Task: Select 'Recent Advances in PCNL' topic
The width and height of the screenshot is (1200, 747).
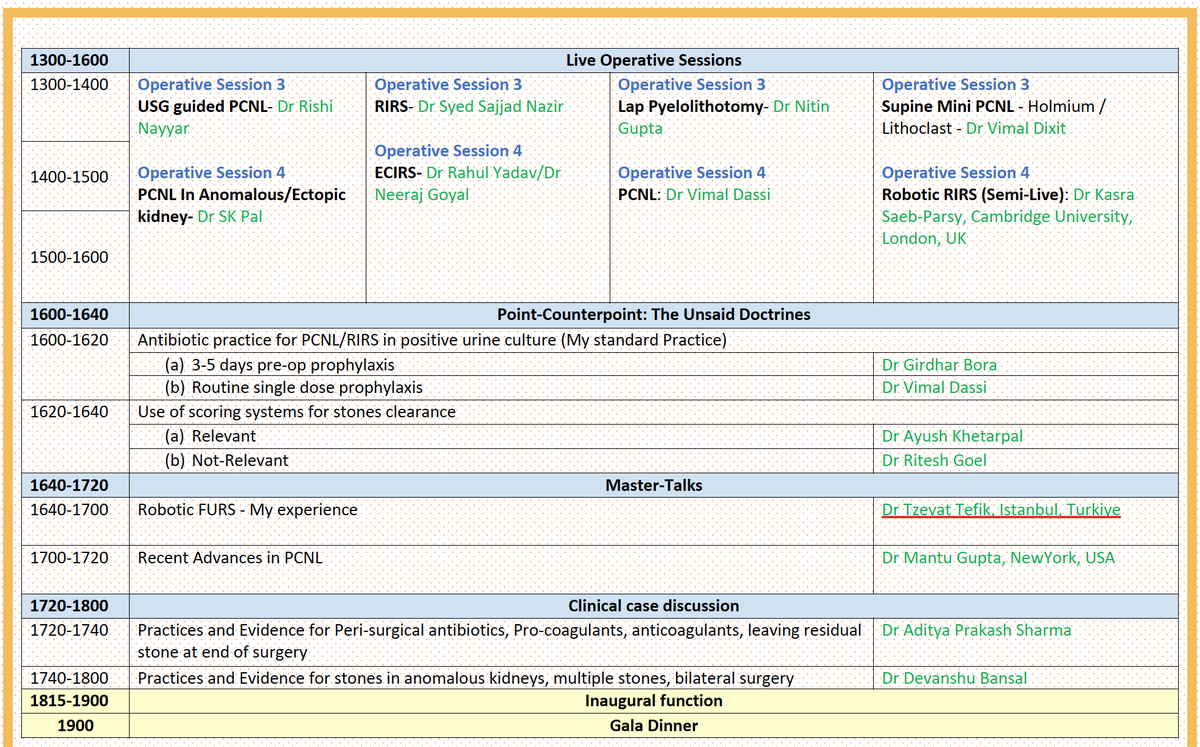Action: [230, 557]
